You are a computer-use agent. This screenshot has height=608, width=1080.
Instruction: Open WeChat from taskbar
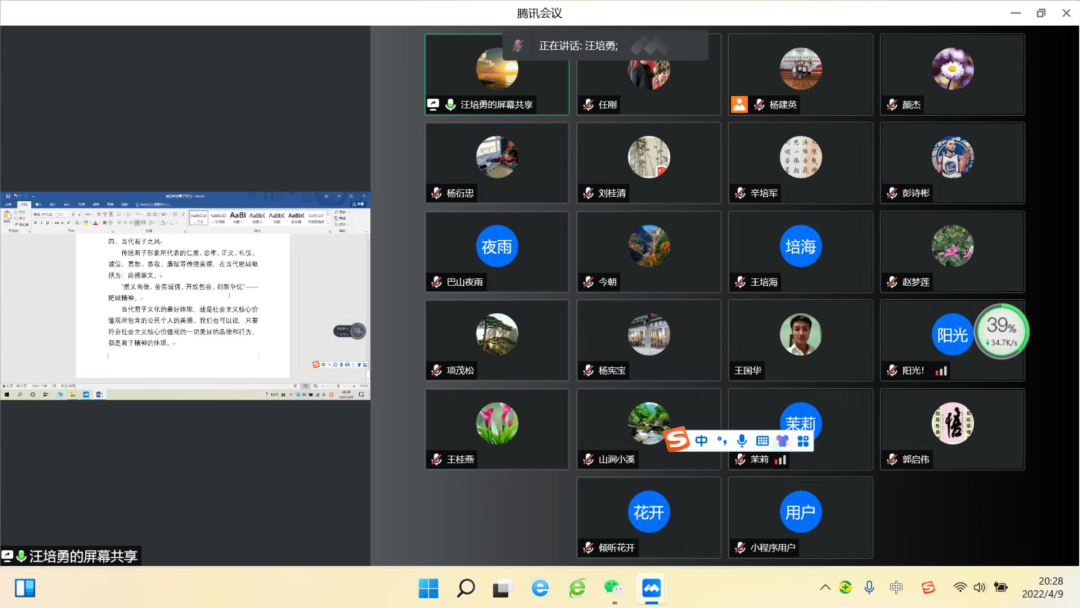[614, 588]
